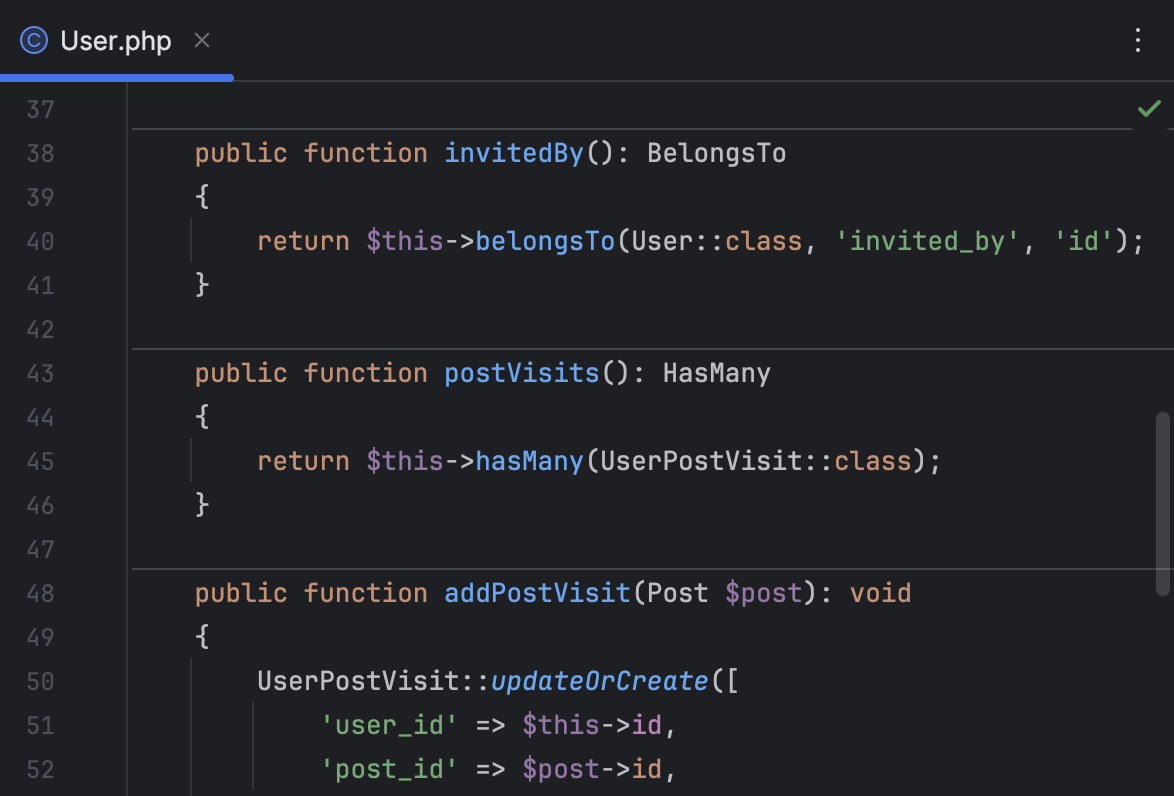Click the 'invited_by' string literal

coord(927,241)
